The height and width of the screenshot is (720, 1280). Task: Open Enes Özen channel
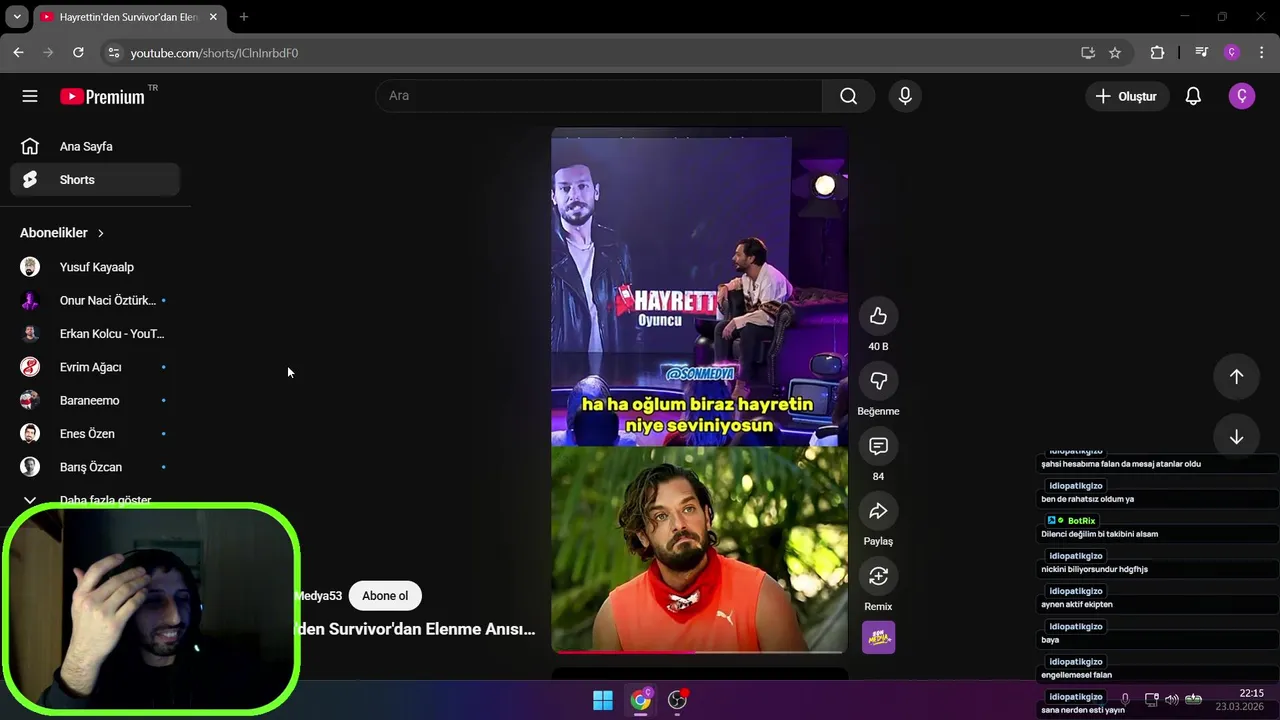[x=95, y=434]
